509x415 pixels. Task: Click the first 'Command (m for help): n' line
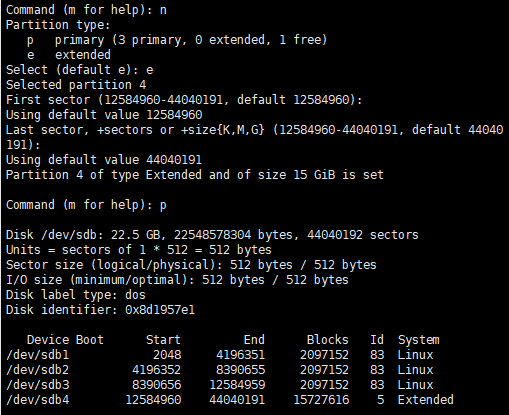86,10
